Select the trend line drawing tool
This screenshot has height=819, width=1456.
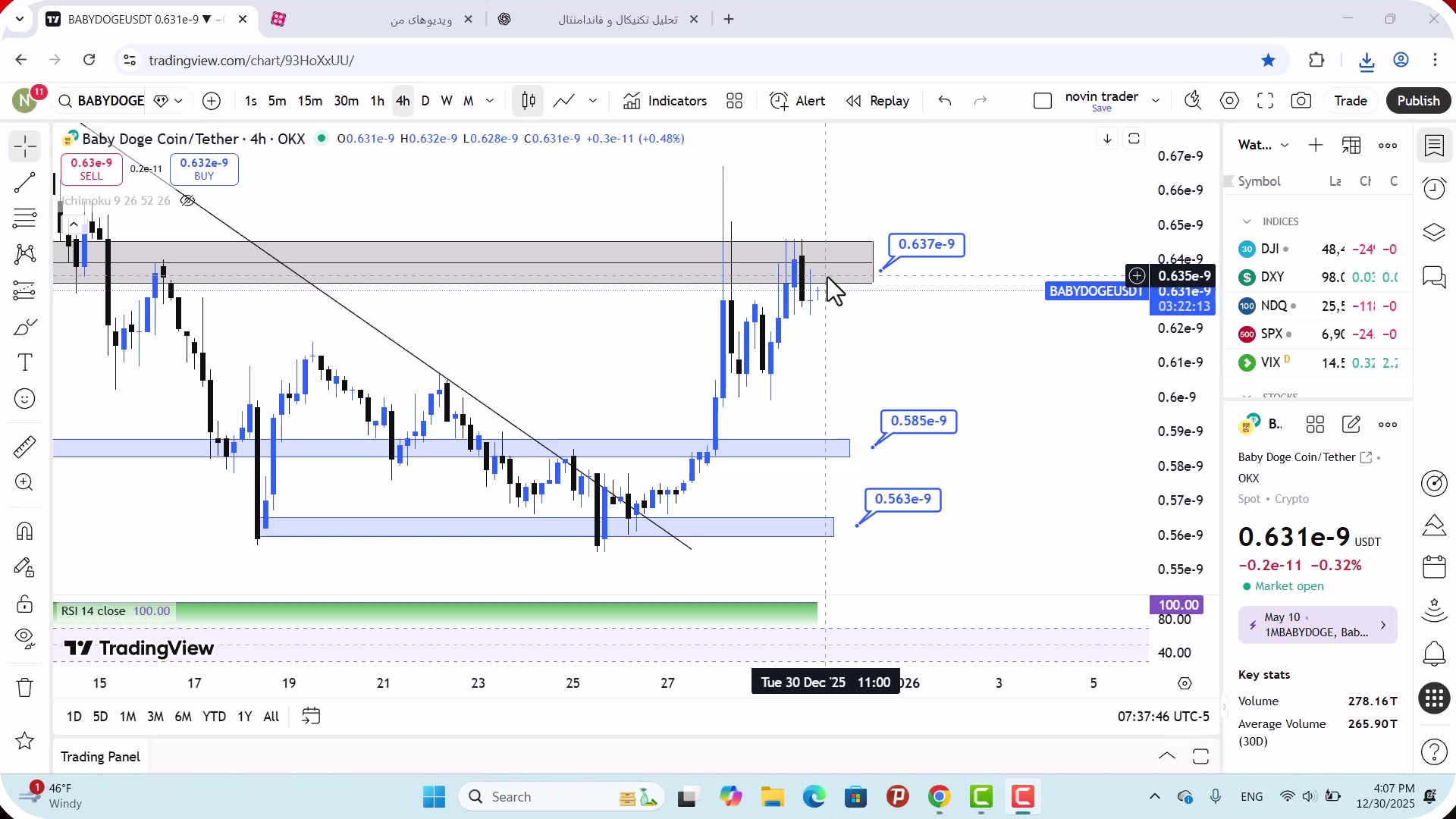[x=24, y=182]
